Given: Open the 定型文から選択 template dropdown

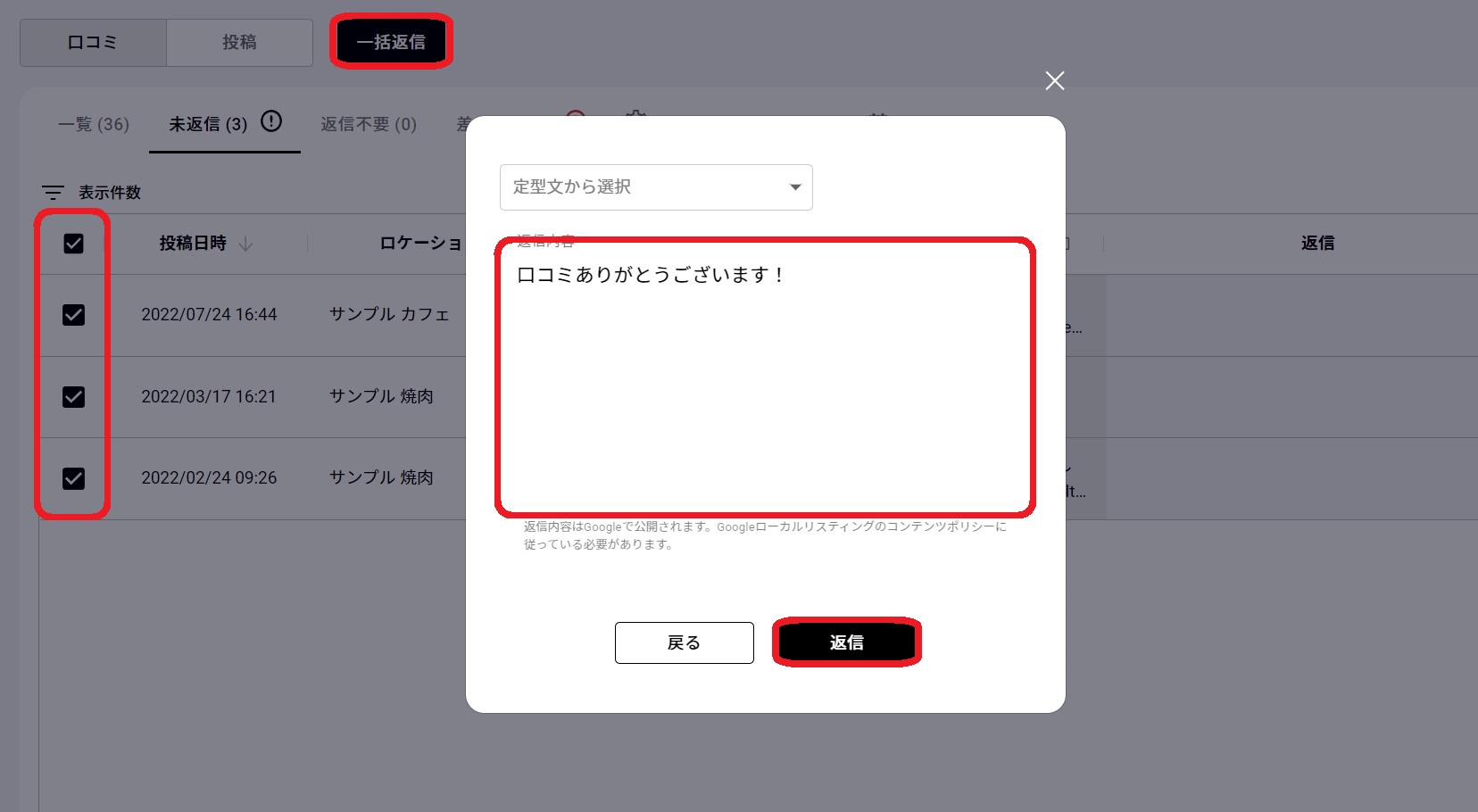Looking at the screenshot, I should click(x=655, y=187).
